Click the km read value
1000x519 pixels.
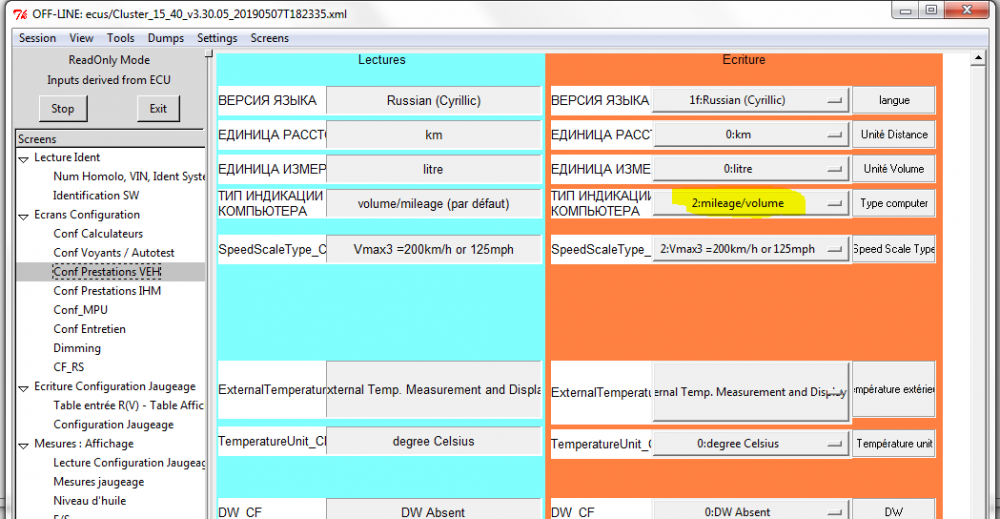click(434, 135)
